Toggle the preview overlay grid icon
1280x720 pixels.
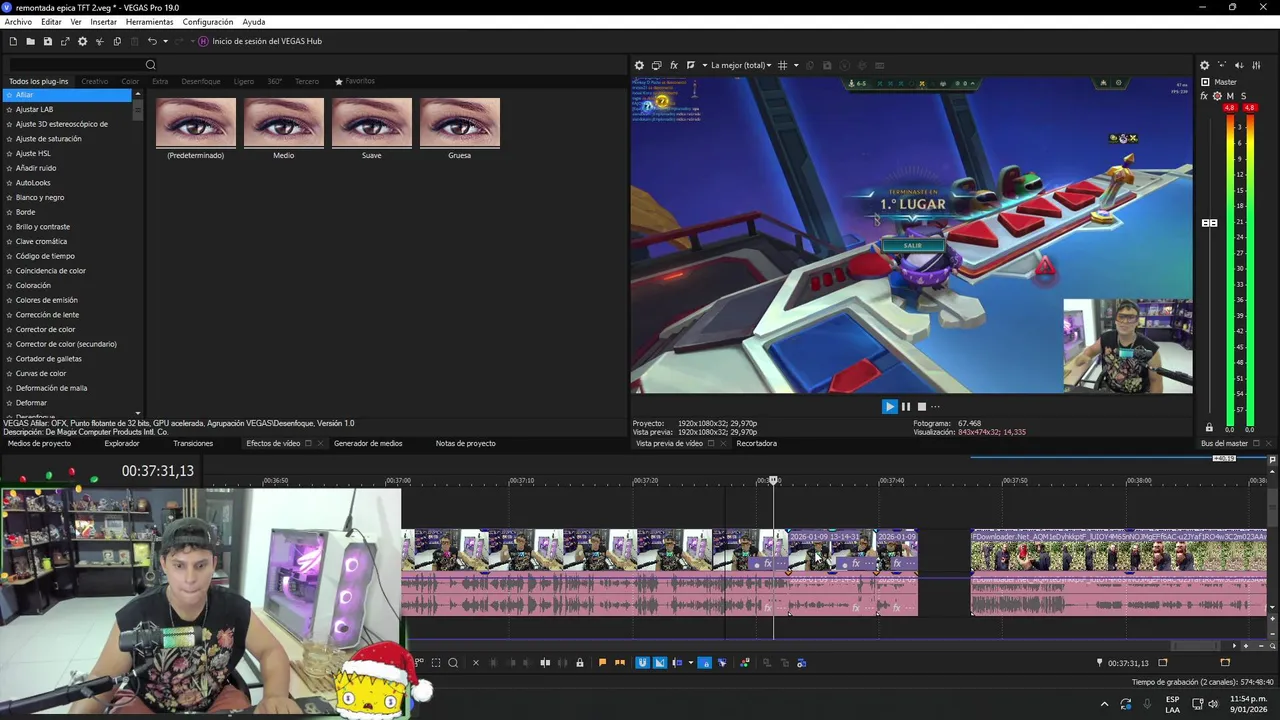click(783, 65)
